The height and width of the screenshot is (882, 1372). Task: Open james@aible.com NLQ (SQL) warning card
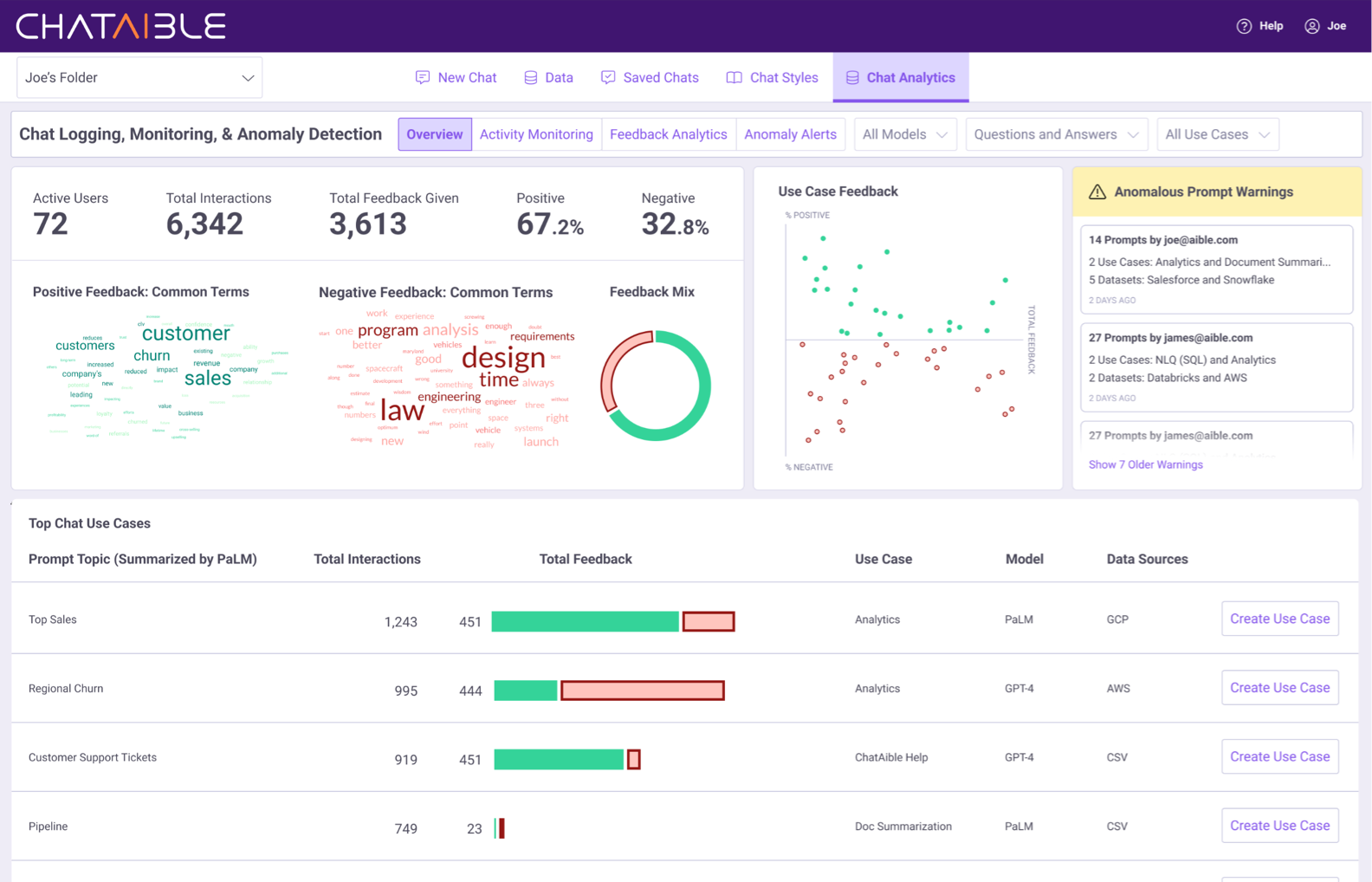[1217, 367]
